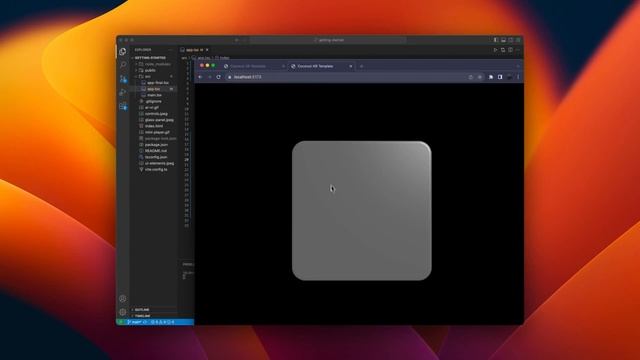
Task: Collapse the src folder
Action: (x=154, y=76)
